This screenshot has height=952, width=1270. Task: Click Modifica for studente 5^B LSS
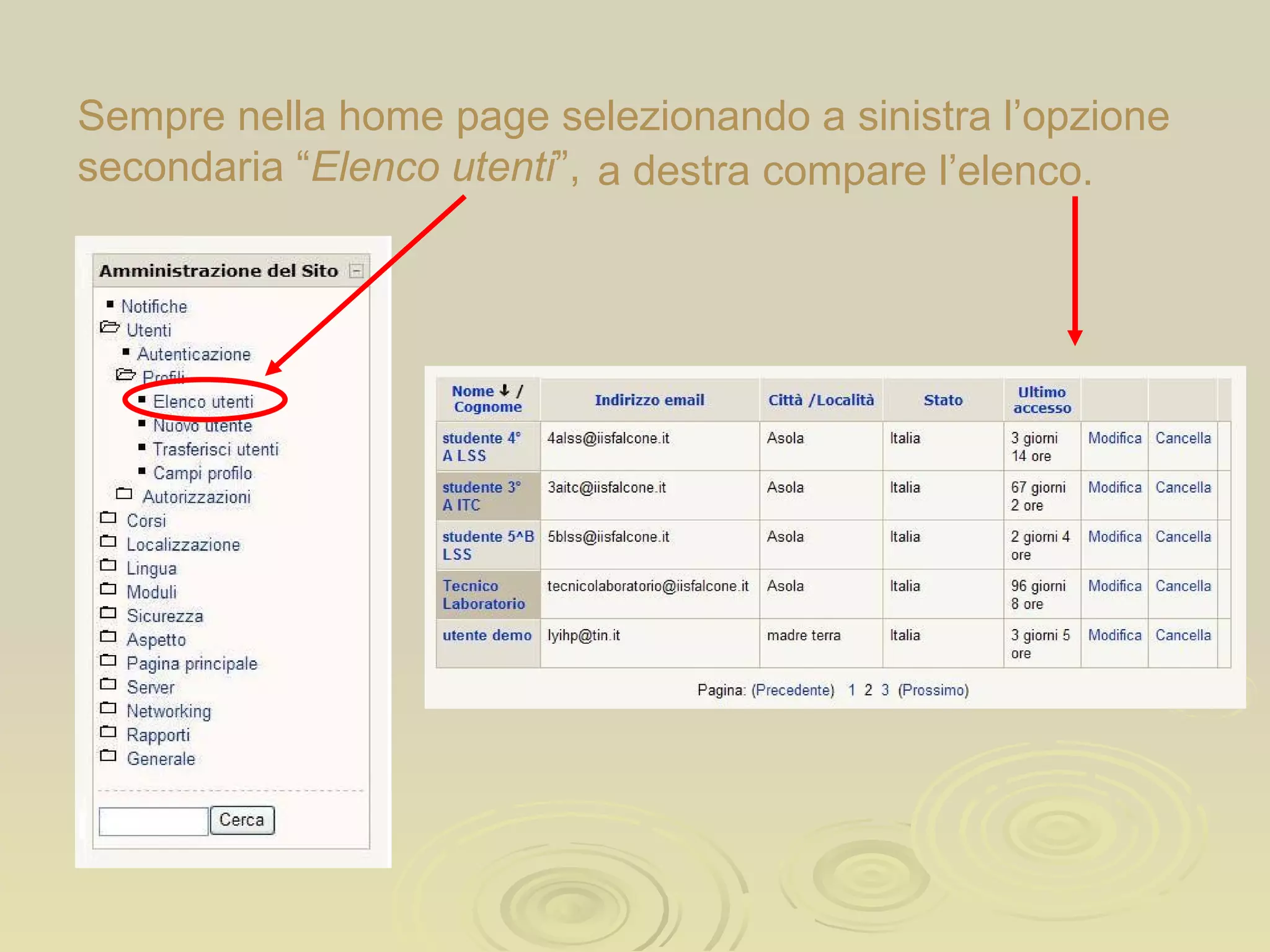pos(1114,537)
